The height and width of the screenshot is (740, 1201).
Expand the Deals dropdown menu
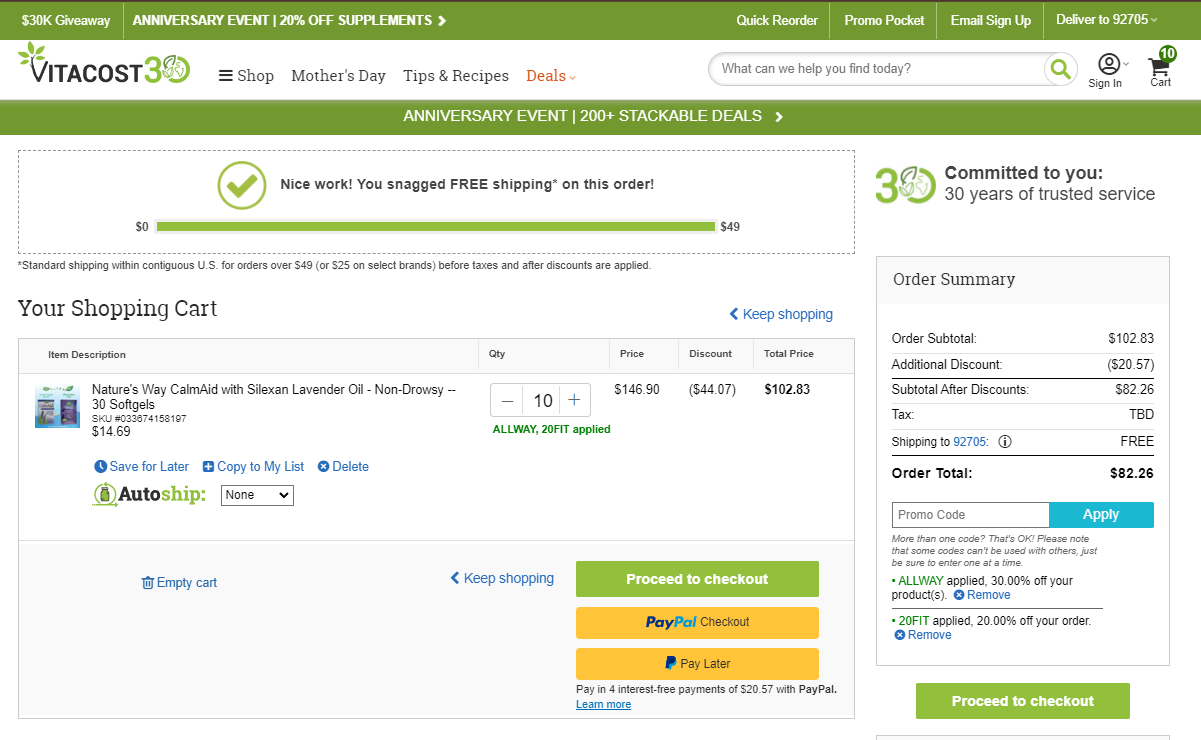pyautogui.click(x=551, y=76)
